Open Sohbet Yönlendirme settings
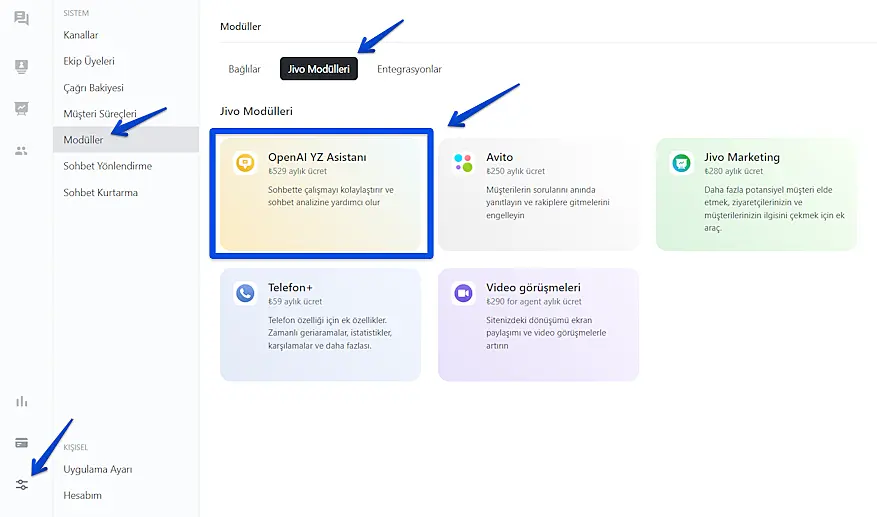 point(107,166)
